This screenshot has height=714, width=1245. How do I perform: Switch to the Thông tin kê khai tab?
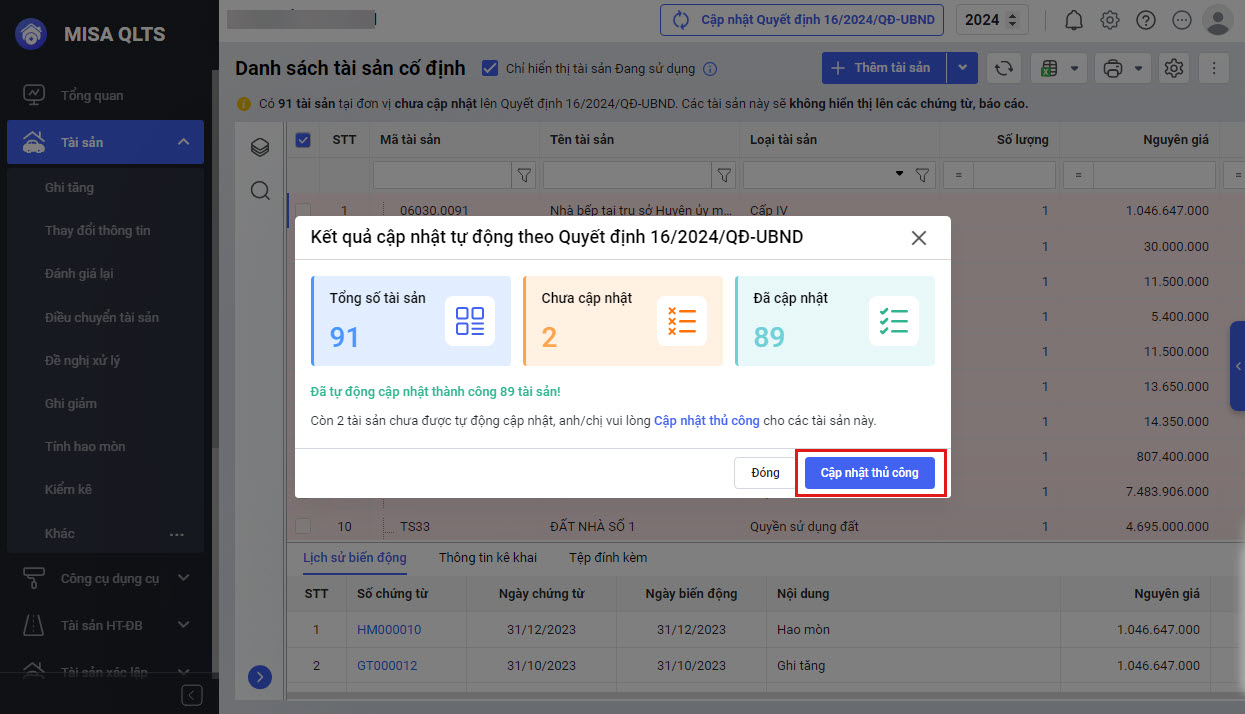click(487, 557)
